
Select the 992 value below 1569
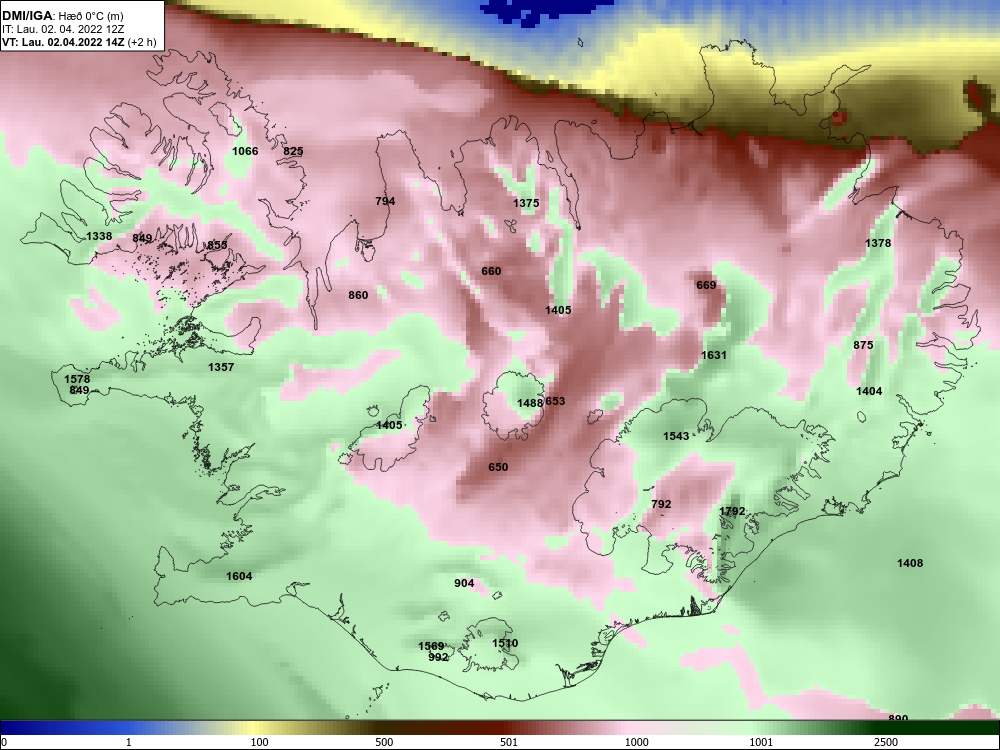click(438, 657)
